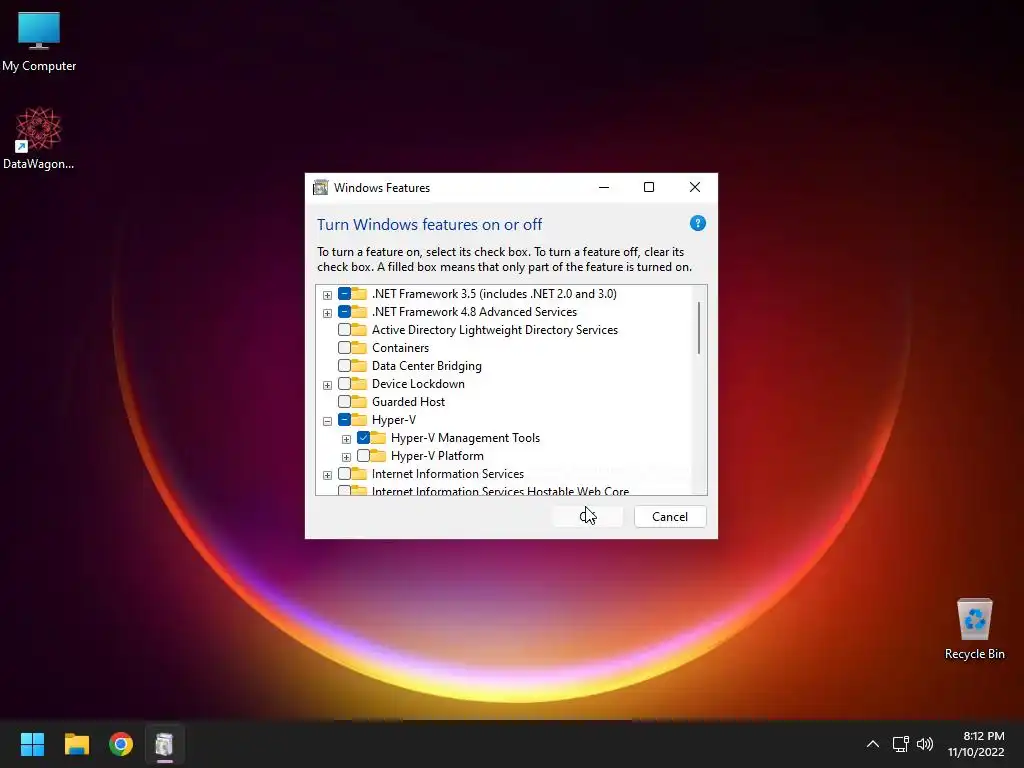Open the clock and date panel
Screen dimensions: 1024x768
coord(976,744)
